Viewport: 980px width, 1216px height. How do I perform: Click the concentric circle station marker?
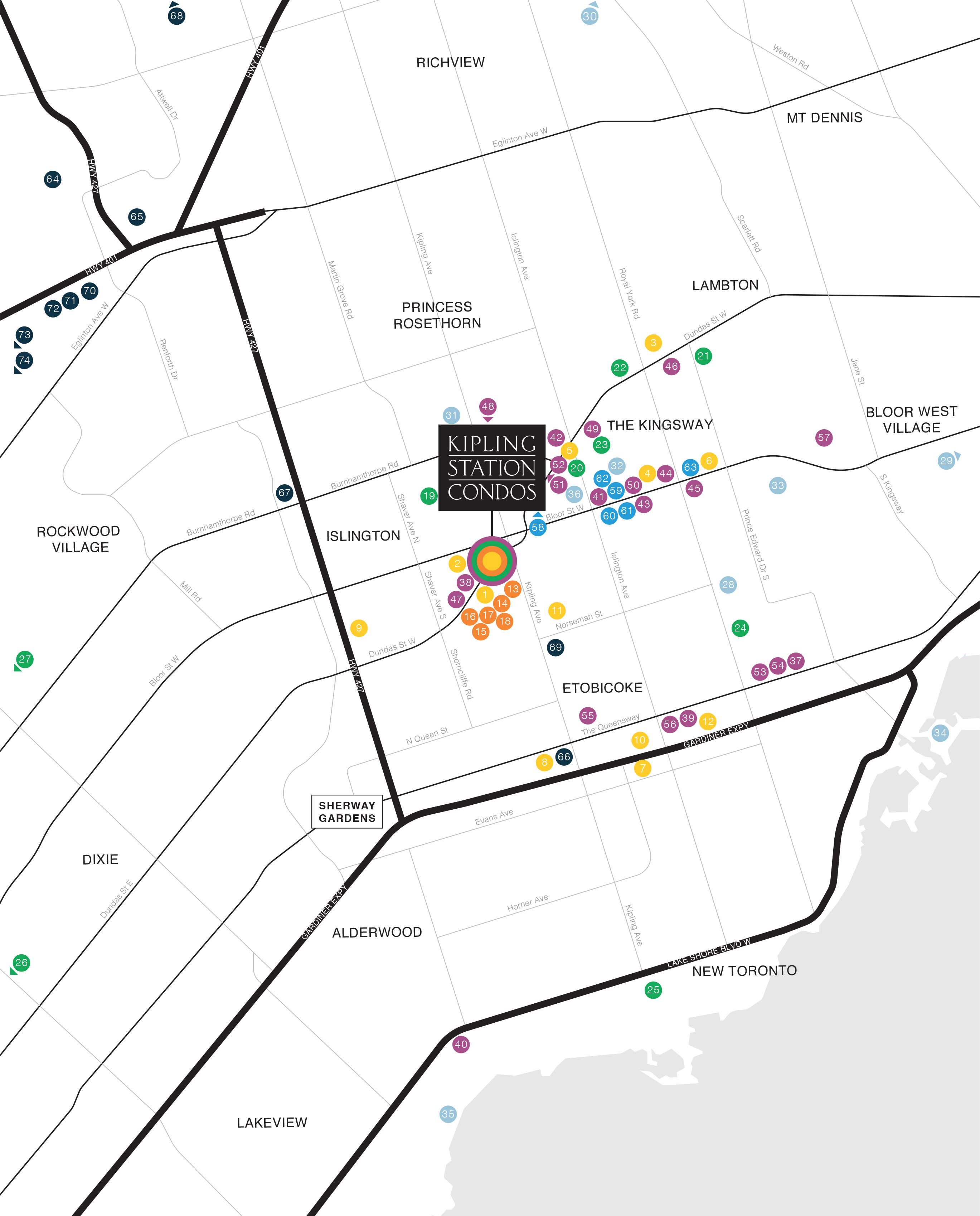492,561
